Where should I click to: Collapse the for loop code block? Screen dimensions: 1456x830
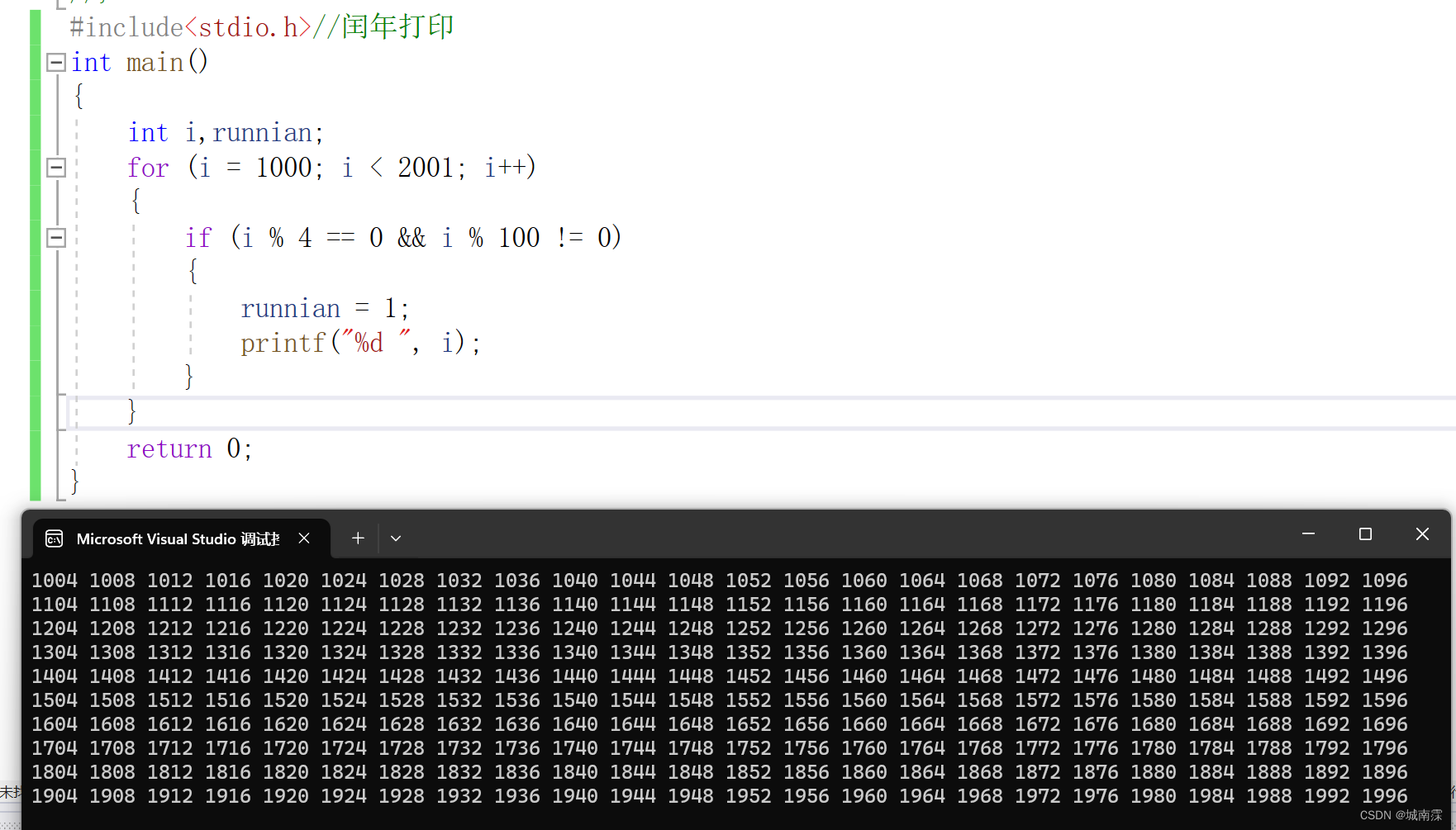tap(56, 168)
